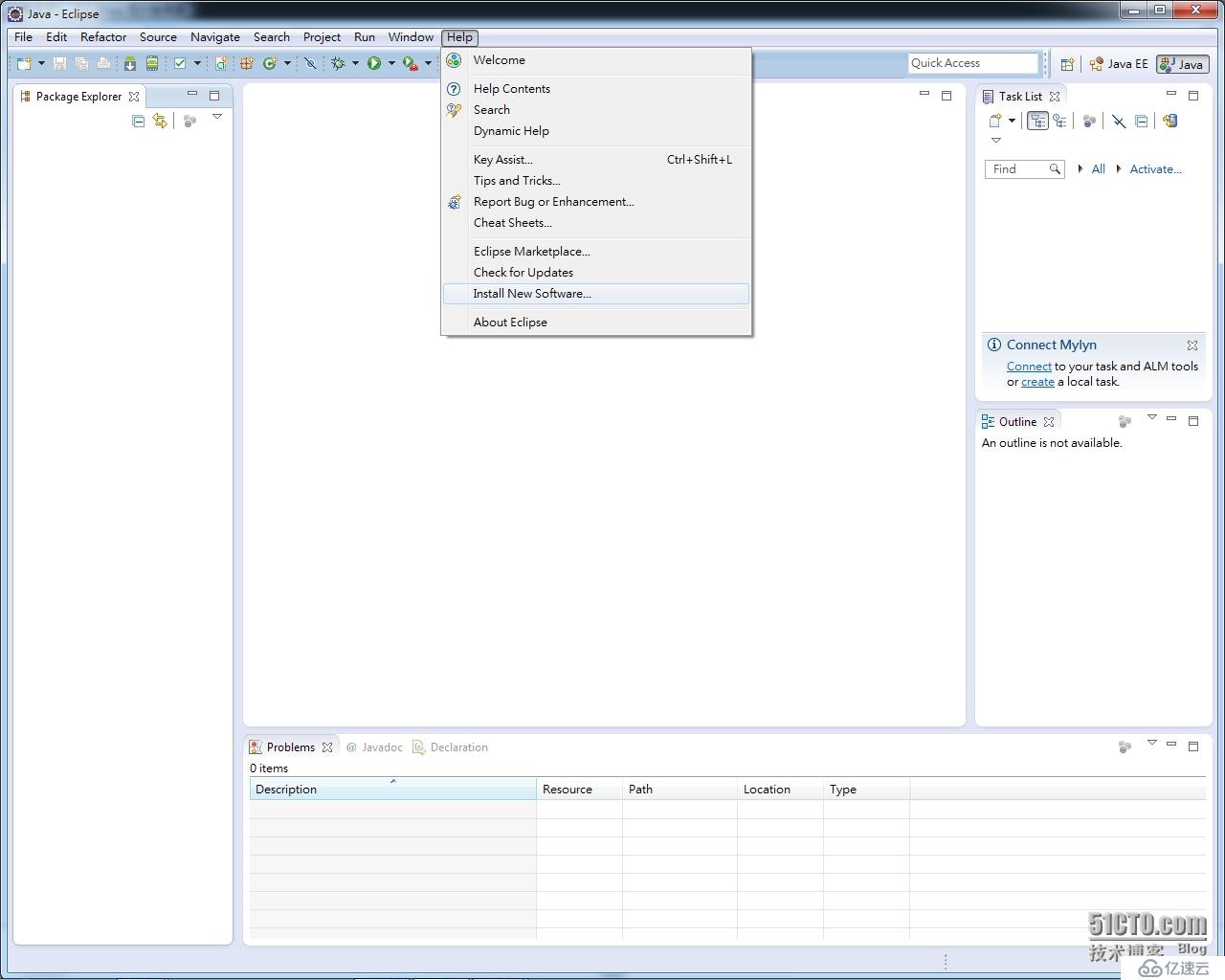Image resolution: width=1225 pixels, height=980 pixels.
Task: Click the New wizard toolbar icon
Action: 25,63
